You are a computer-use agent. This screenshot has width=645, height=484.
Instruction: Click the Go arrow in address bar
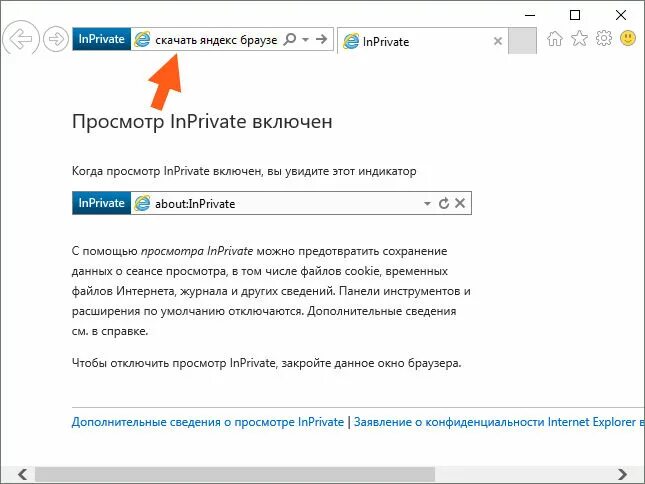[x=322, y=39]
